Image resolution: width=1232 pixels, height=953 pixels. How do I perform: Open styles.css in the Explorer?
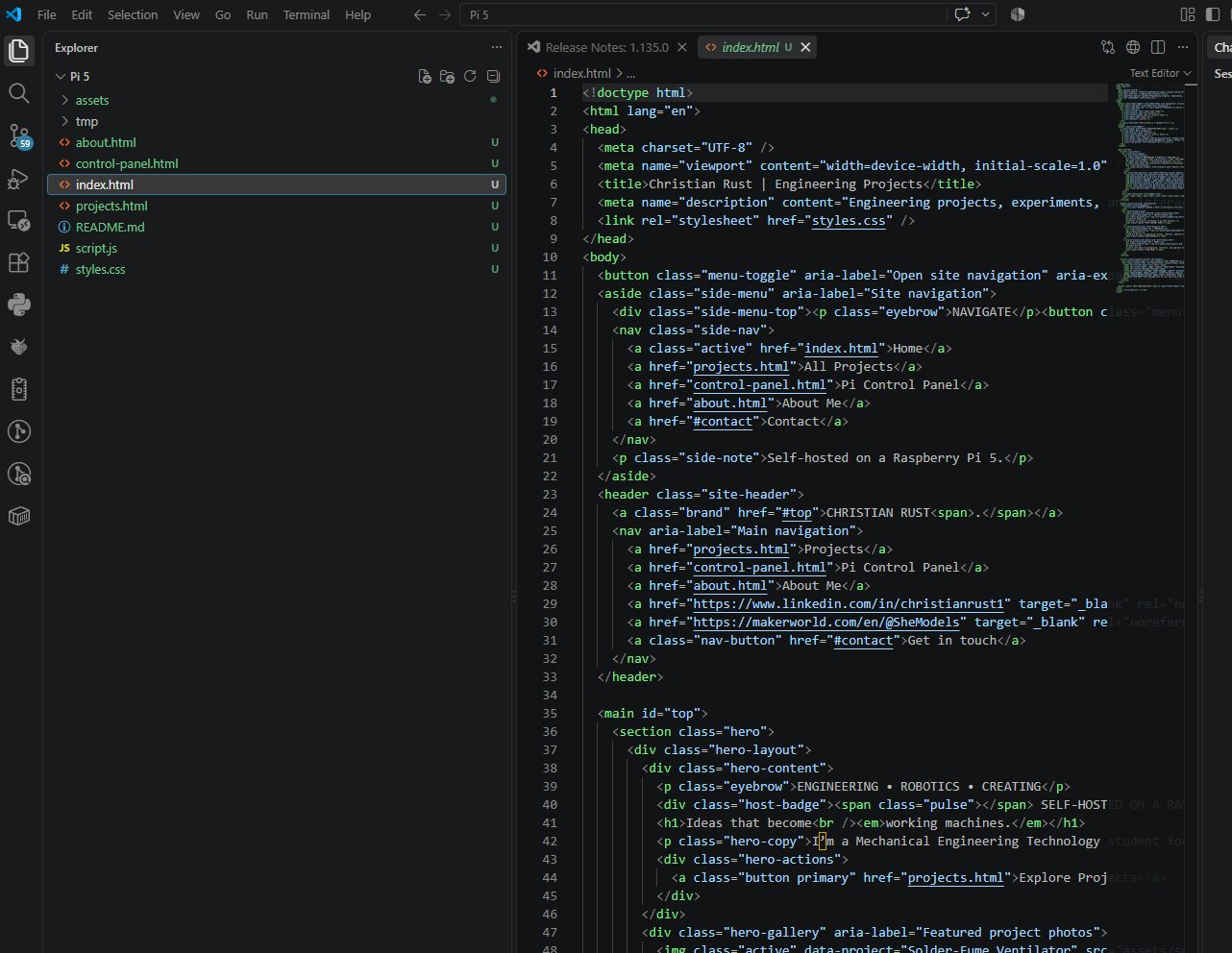279,269
